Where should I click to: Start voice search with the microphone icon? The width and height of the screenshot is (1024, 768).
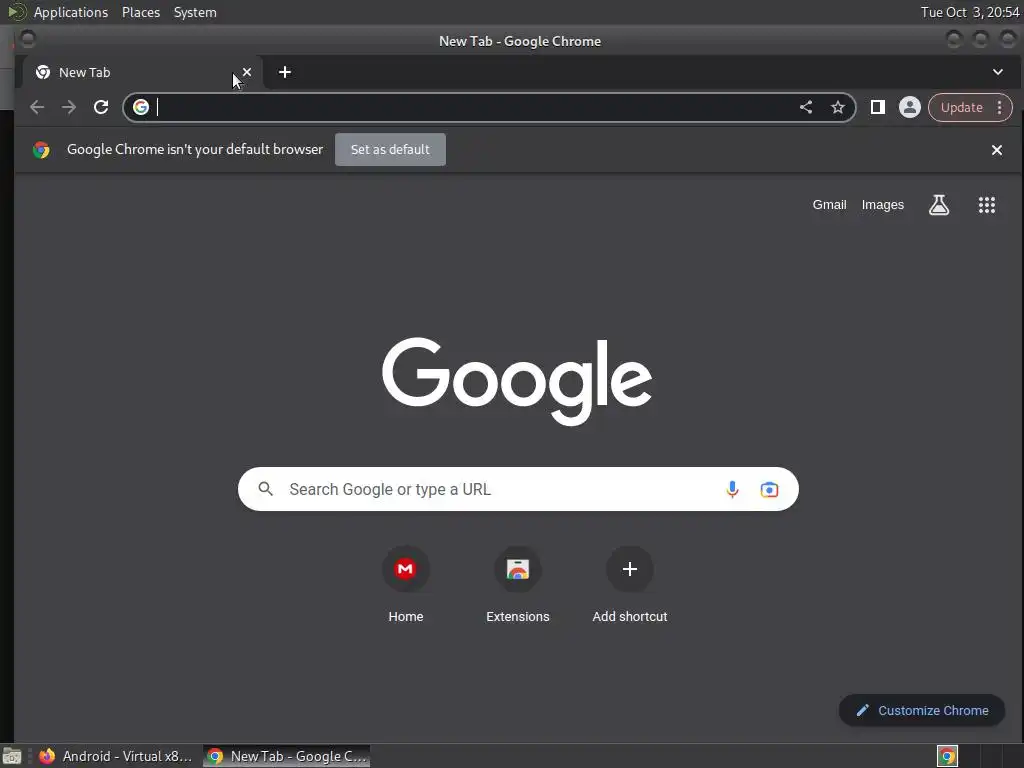(x=732, y=489)
